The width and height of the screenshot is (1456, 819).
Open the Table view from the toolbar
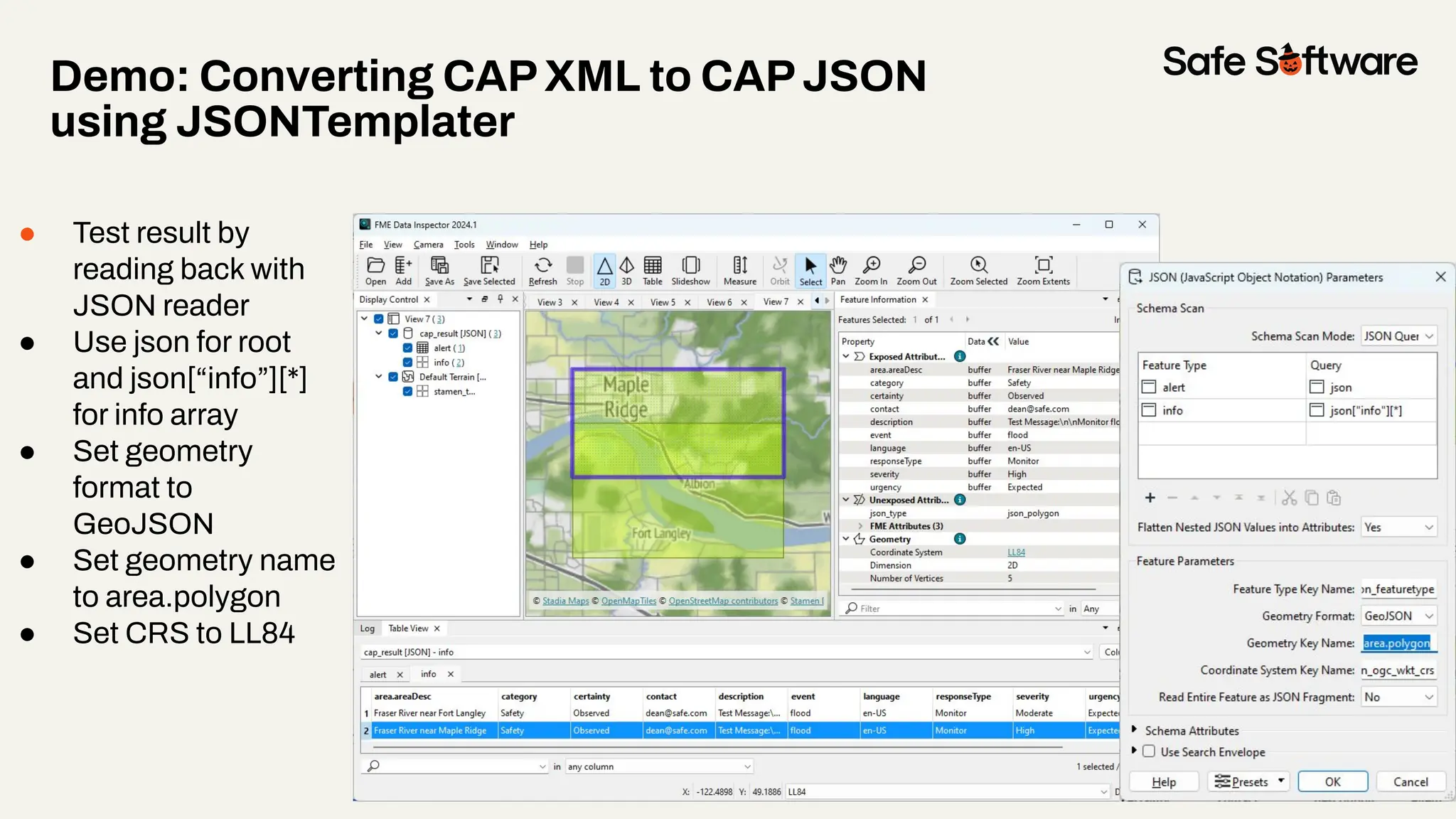[653, 271]
